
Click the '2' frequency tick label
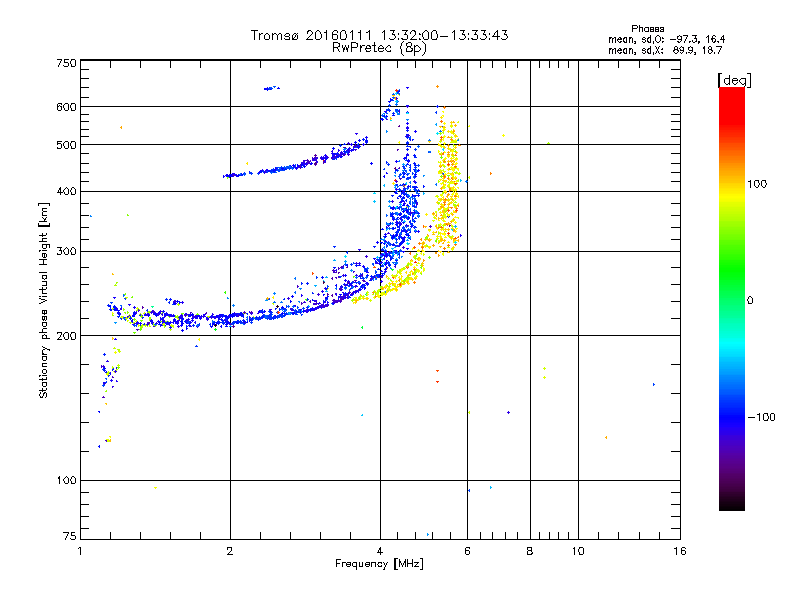pos(230,551)
